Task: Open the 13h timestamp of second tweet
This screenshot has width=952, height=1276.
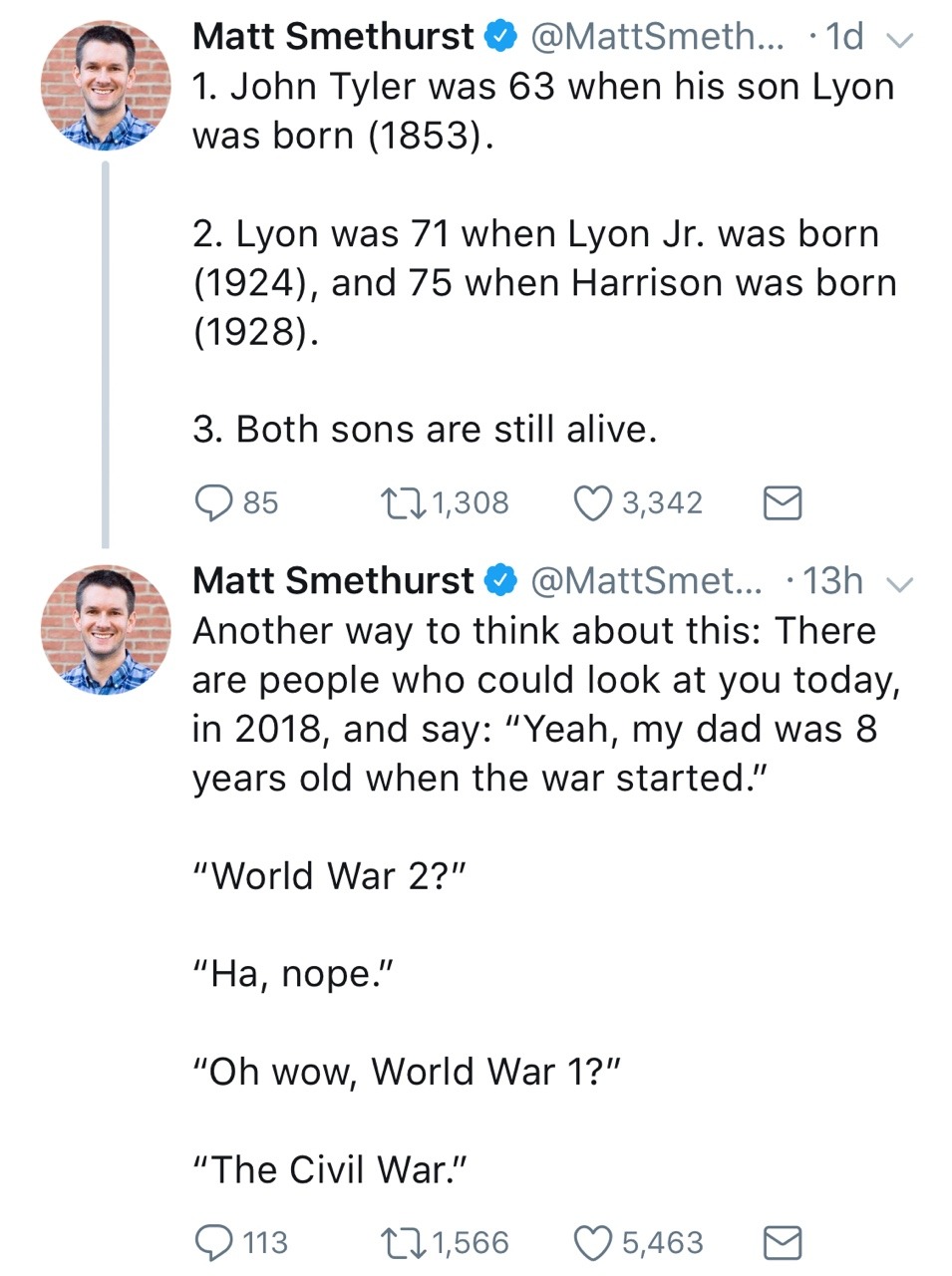Action: [x=832, y=581]
